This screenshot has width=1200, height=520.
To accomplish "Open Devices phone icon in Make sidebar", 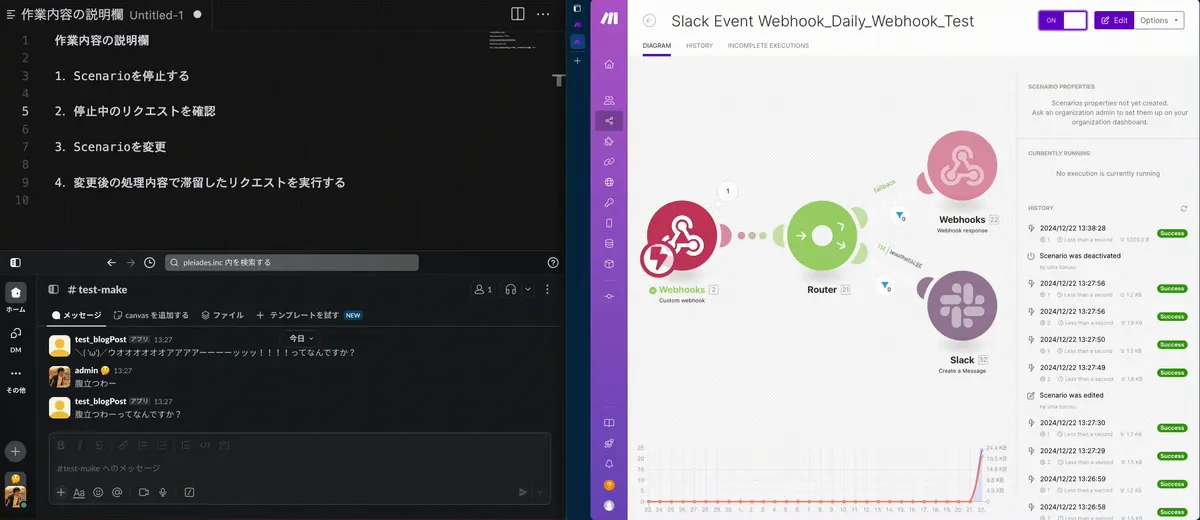I will tap(609, 223).
